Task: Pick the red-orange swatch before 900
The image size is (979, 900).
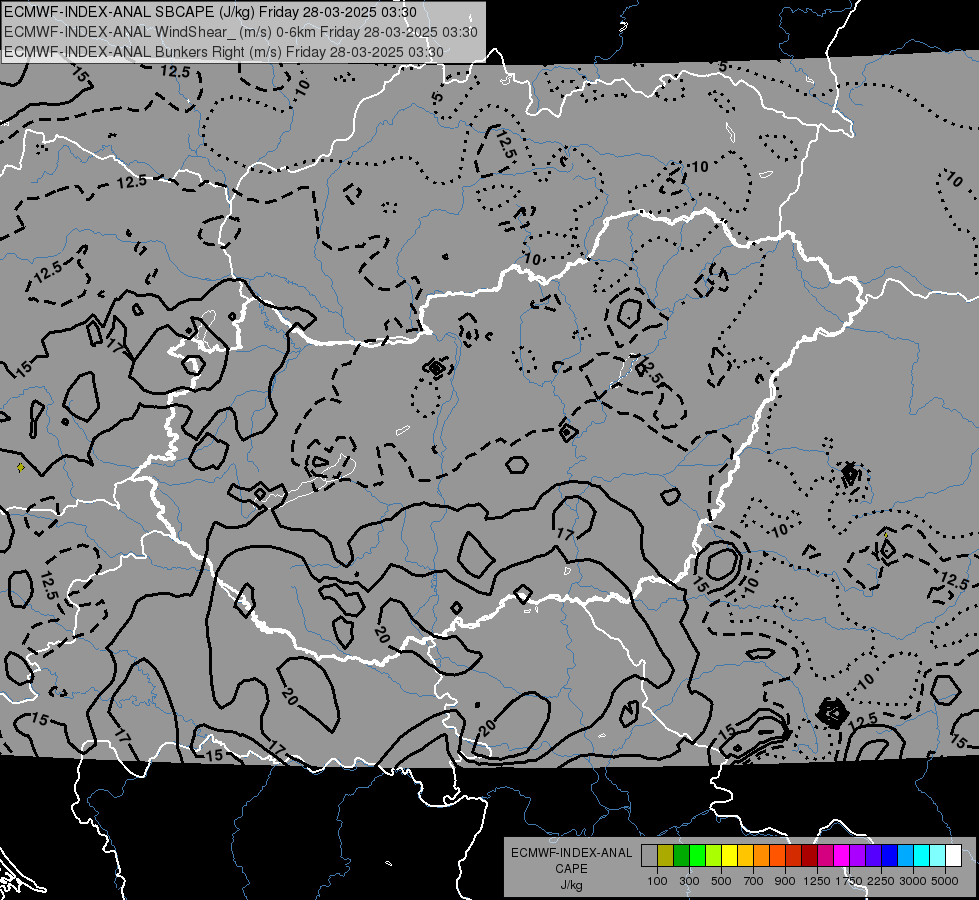Action: [x=778, y=855]
